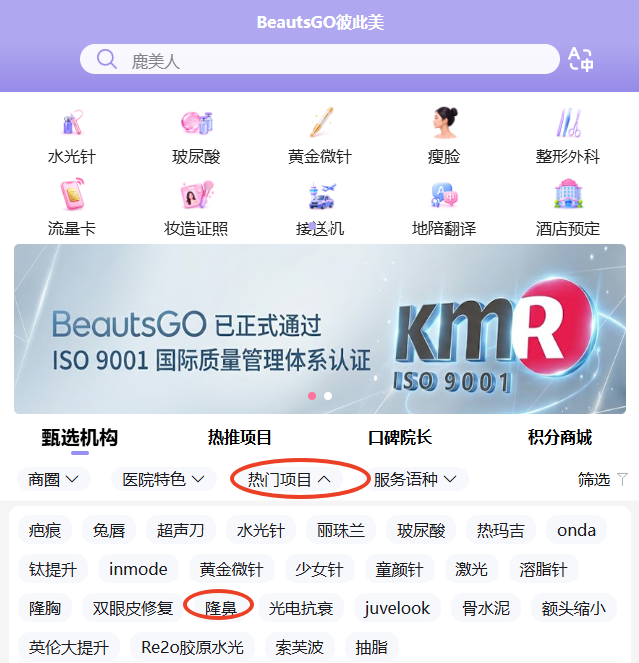The width and height of the screenshot is (639, 663).
Task: Click the 筛选 filter funnel icon
Action: (622, 479)
